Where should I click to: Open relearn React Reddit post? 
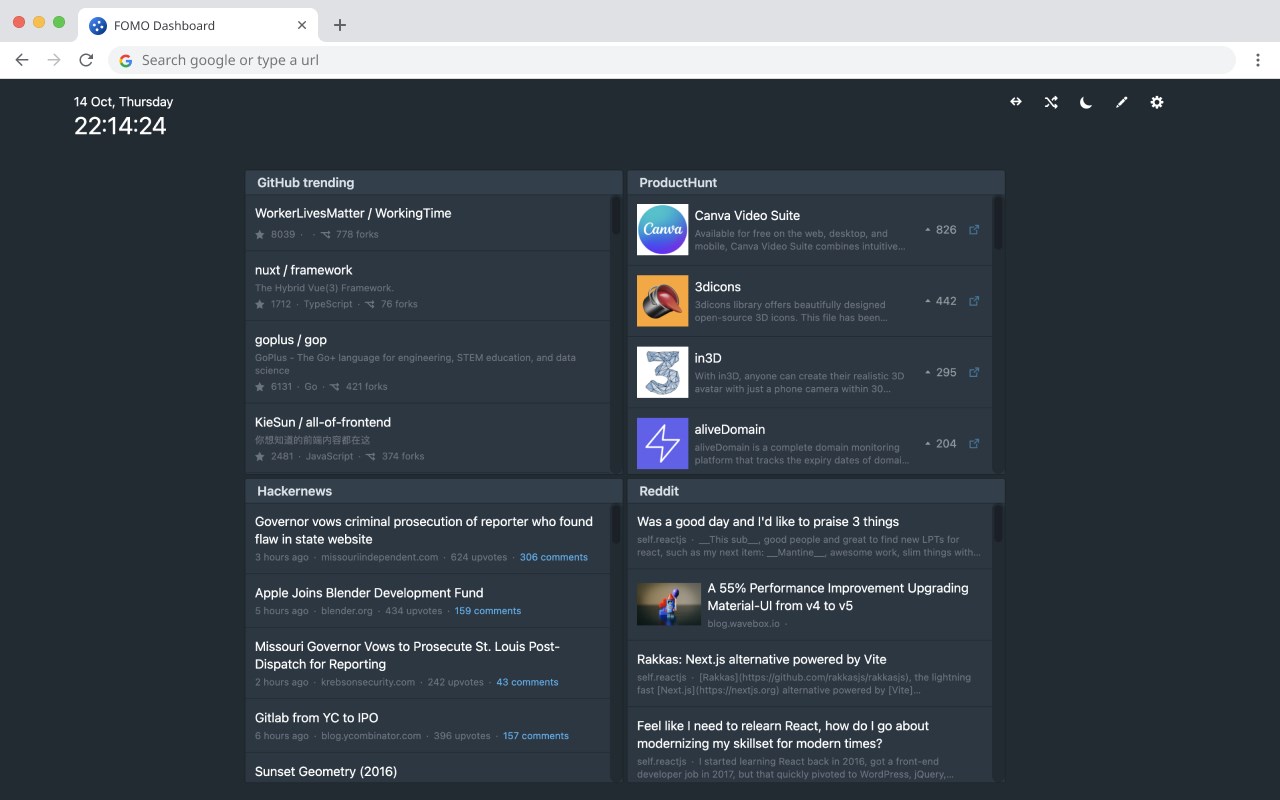point(783,735)
